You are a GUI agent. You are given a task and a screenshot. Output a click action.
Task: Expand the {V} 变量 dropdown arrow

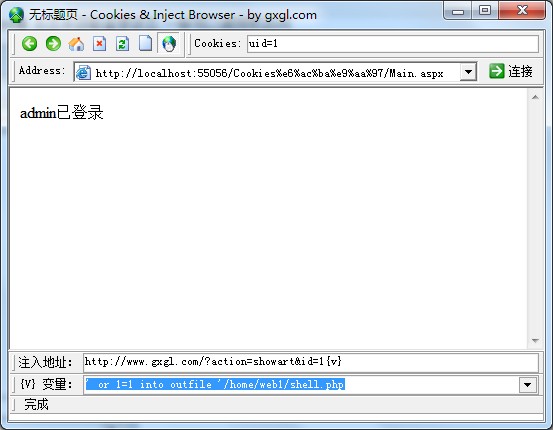pos(528,384)
